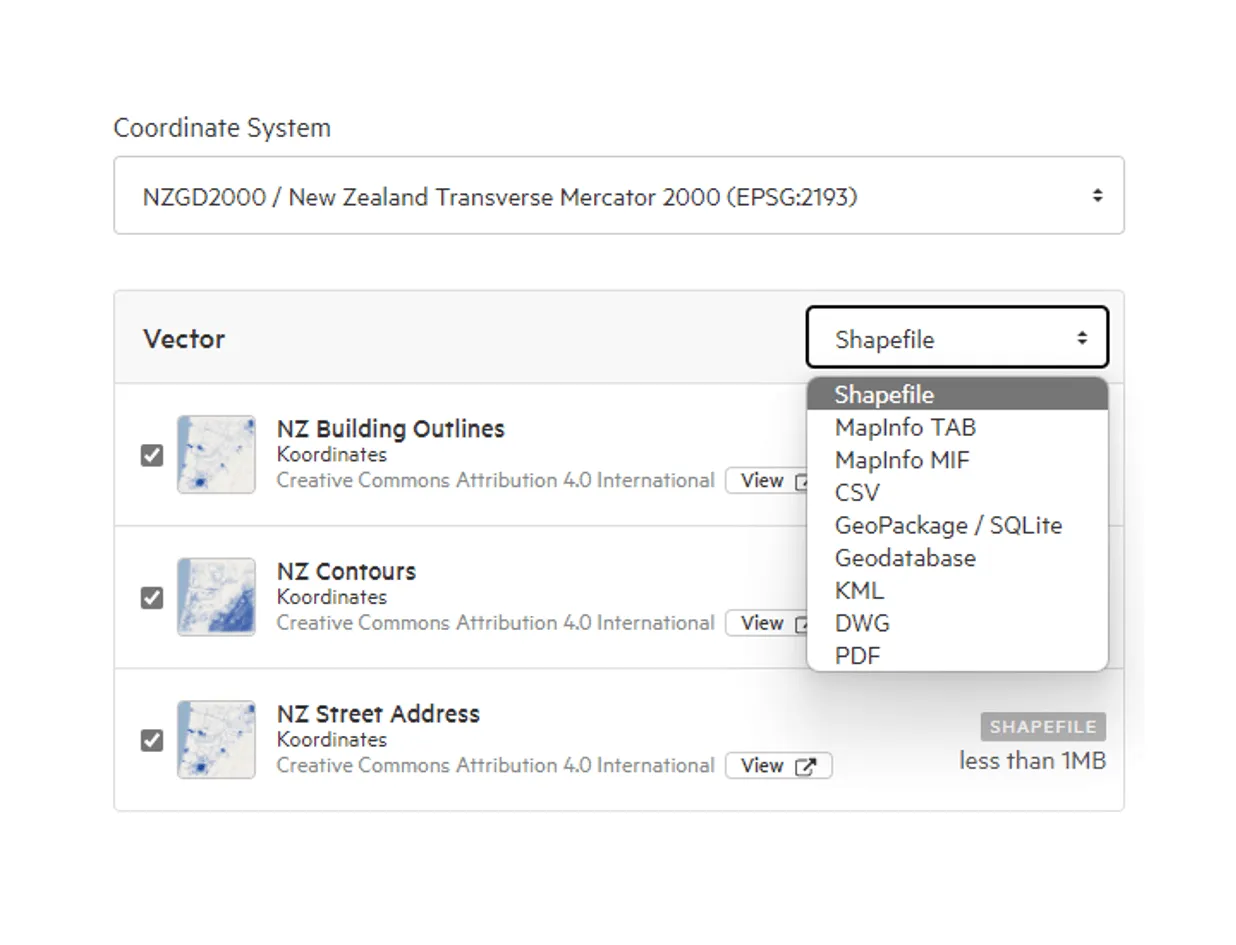1236x945 pixels.
Task: Collapse the Shapefile vector format dropdown
Action: 957,338
